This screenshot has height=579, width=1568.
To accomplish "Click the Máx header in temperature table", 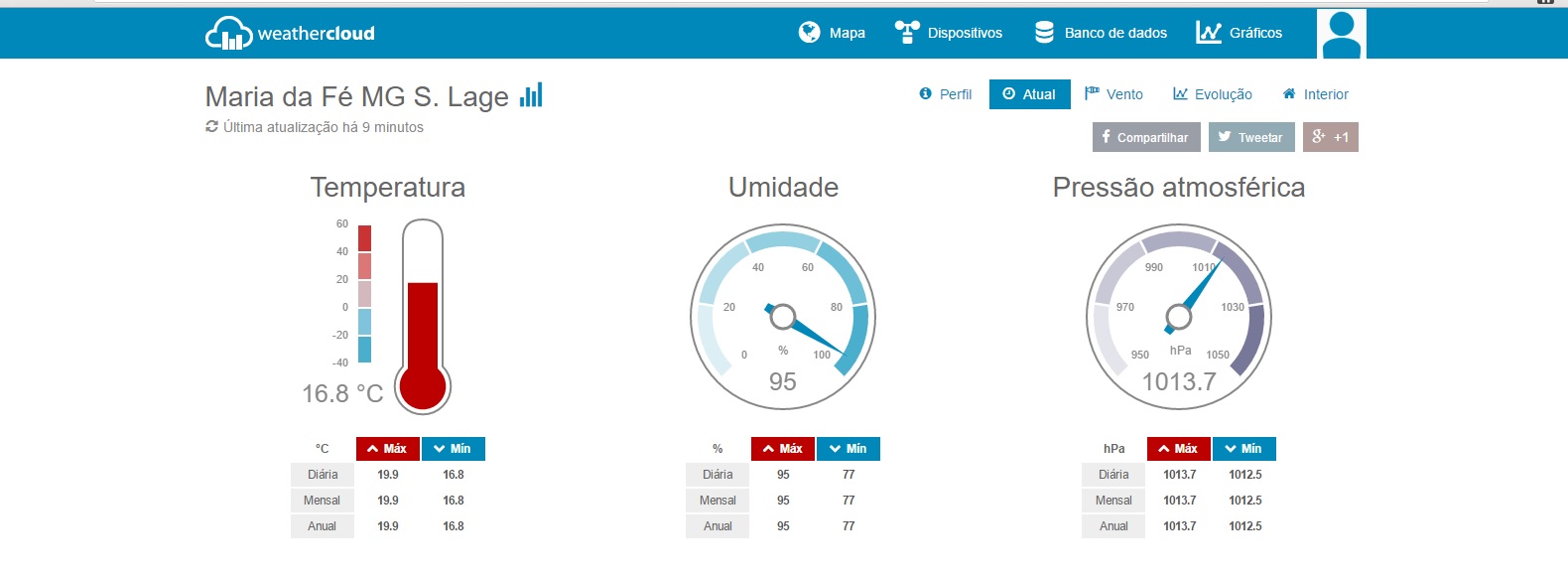I will click(x=388, y=449).
